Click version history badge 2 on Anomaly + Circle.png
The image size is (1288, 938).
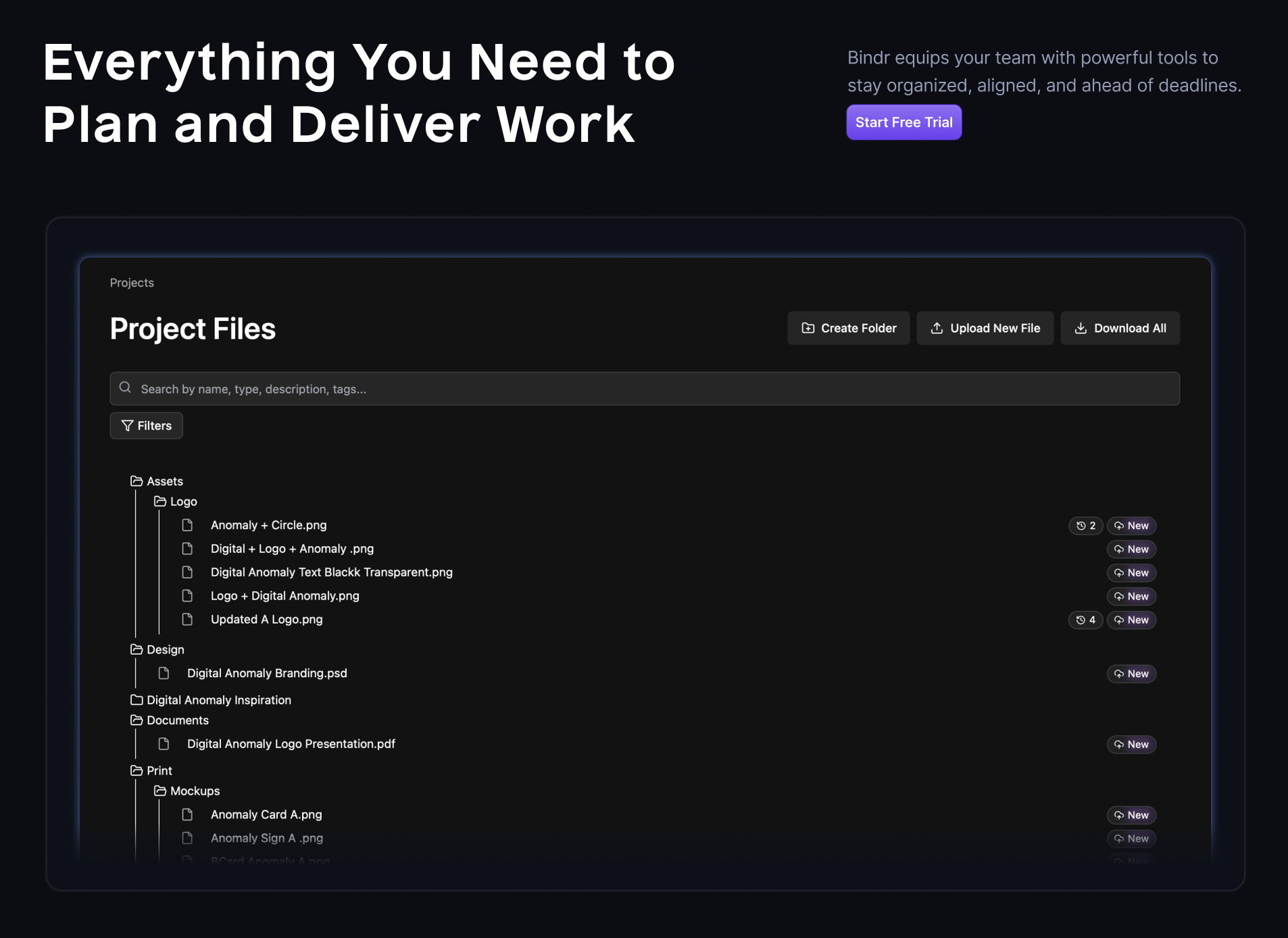coord(1085,526)
